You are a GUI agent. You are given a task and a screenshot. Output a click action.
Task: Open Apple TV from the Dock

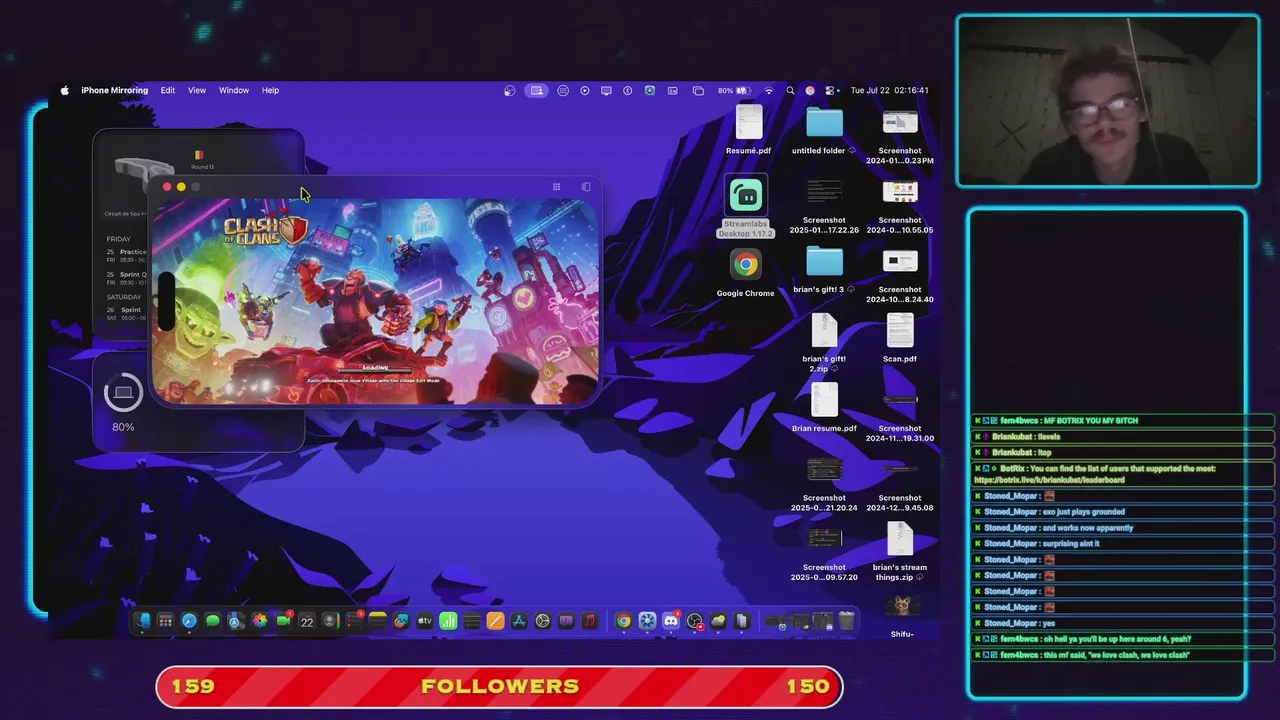pos(425,621)
